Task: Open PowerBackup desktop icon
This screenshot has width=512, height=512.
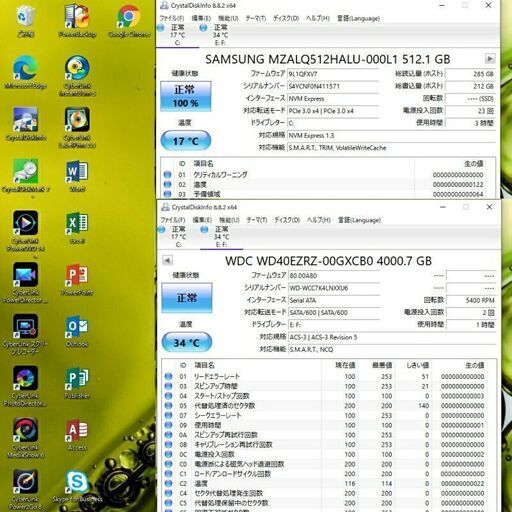Action: pos(77,21)
